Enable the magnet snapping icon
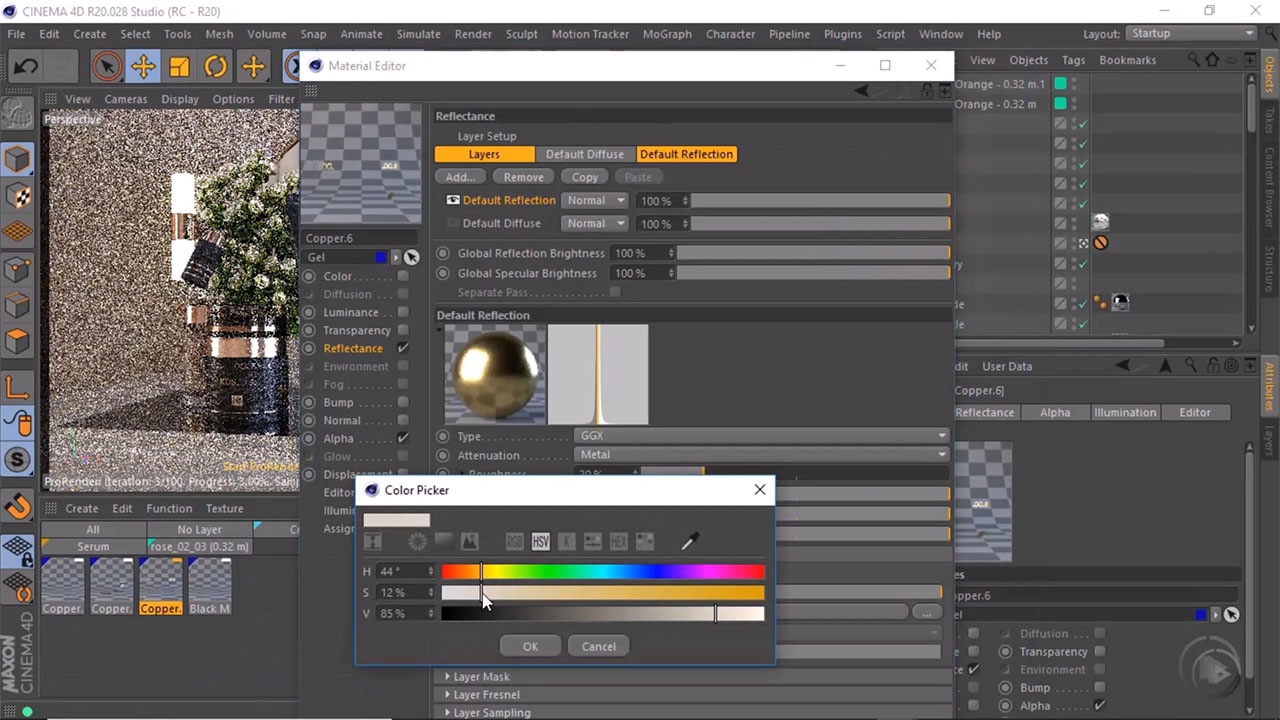The width and height of the screenshot is (1280, 720). click(x=18, y=507)
